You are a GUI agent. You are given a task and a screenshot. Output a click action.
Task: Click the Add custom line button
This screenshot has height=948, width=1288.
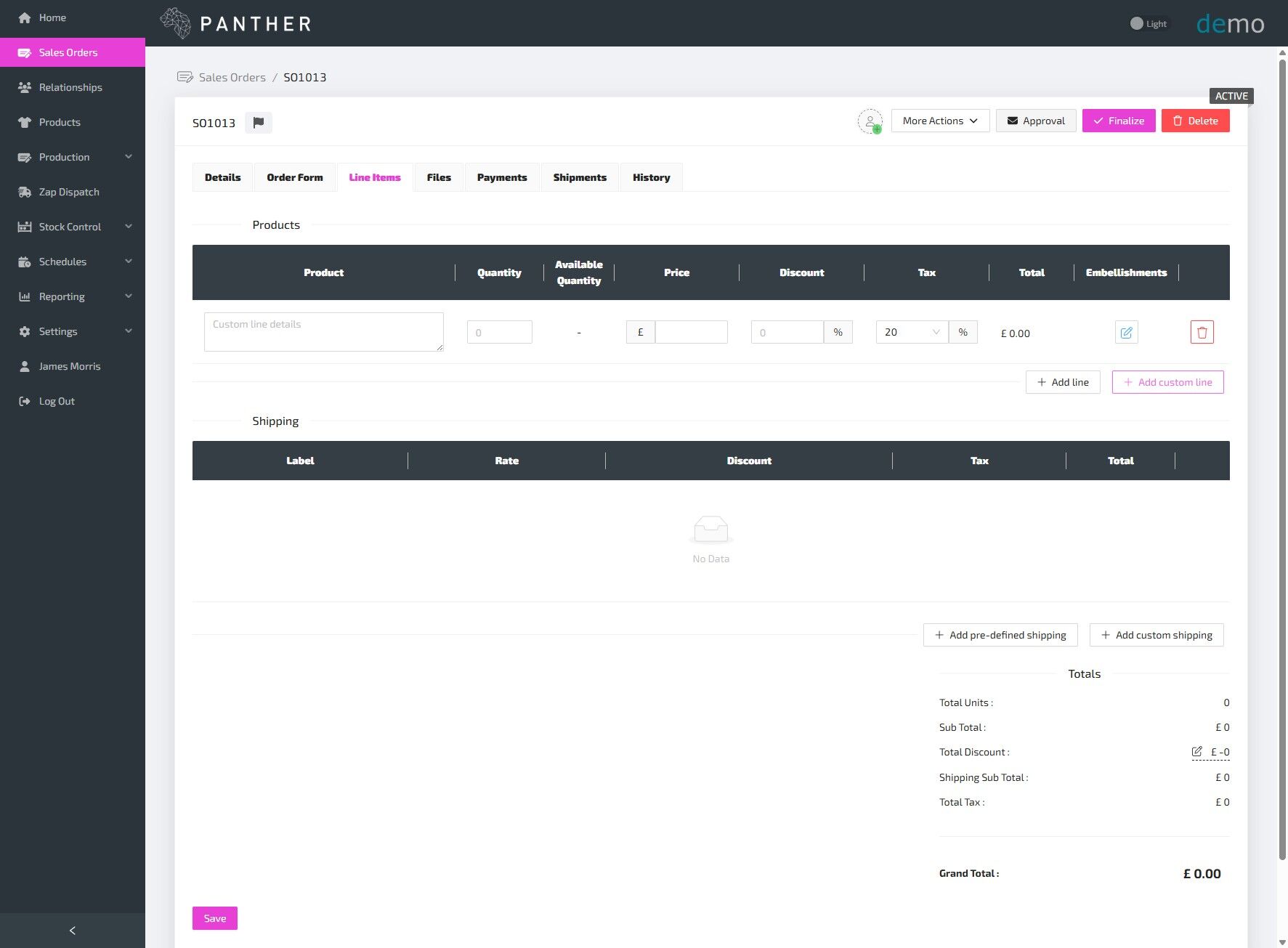click(1167, 382)
